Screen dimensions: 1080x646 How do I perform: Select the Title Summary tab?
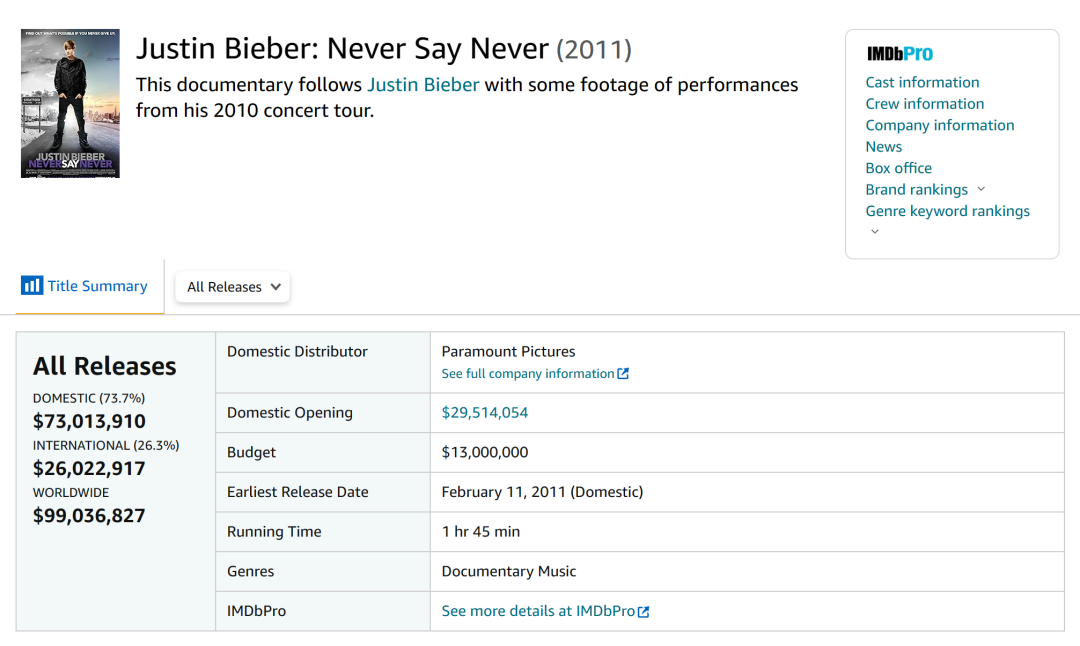coord(97,286)
